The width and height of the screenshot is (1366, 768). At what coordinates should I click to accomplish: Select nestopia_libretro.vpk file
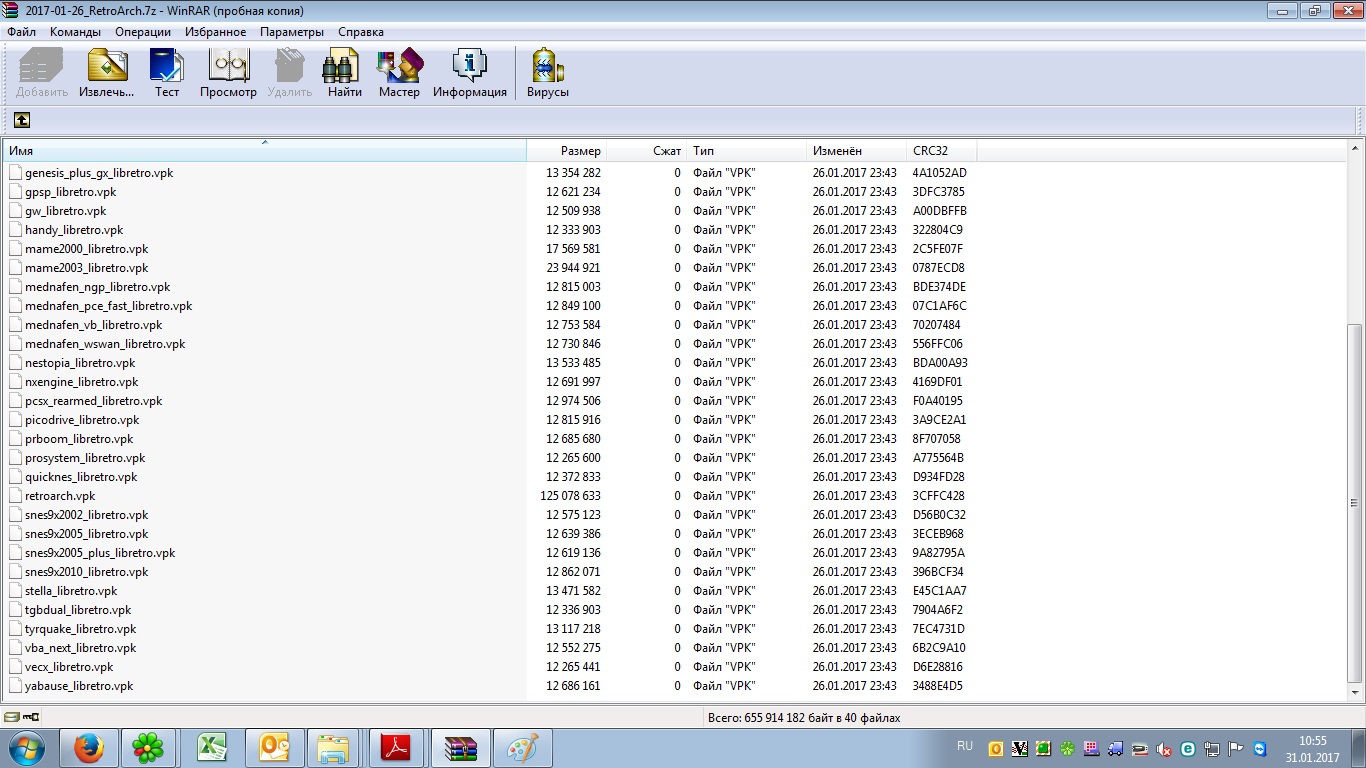coord(80,363)
